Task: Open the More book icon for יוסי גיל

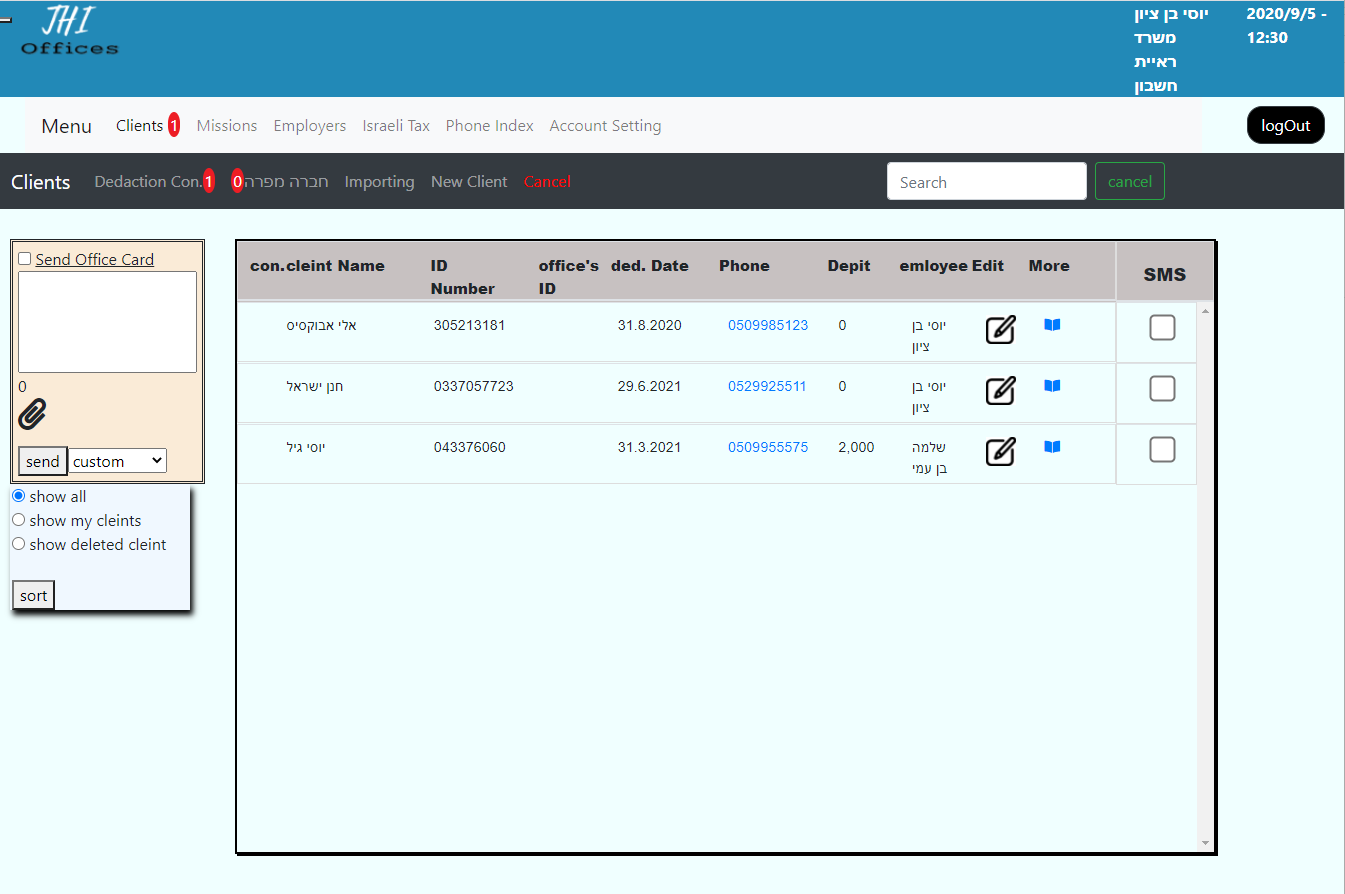Action: click(1052, 447)
